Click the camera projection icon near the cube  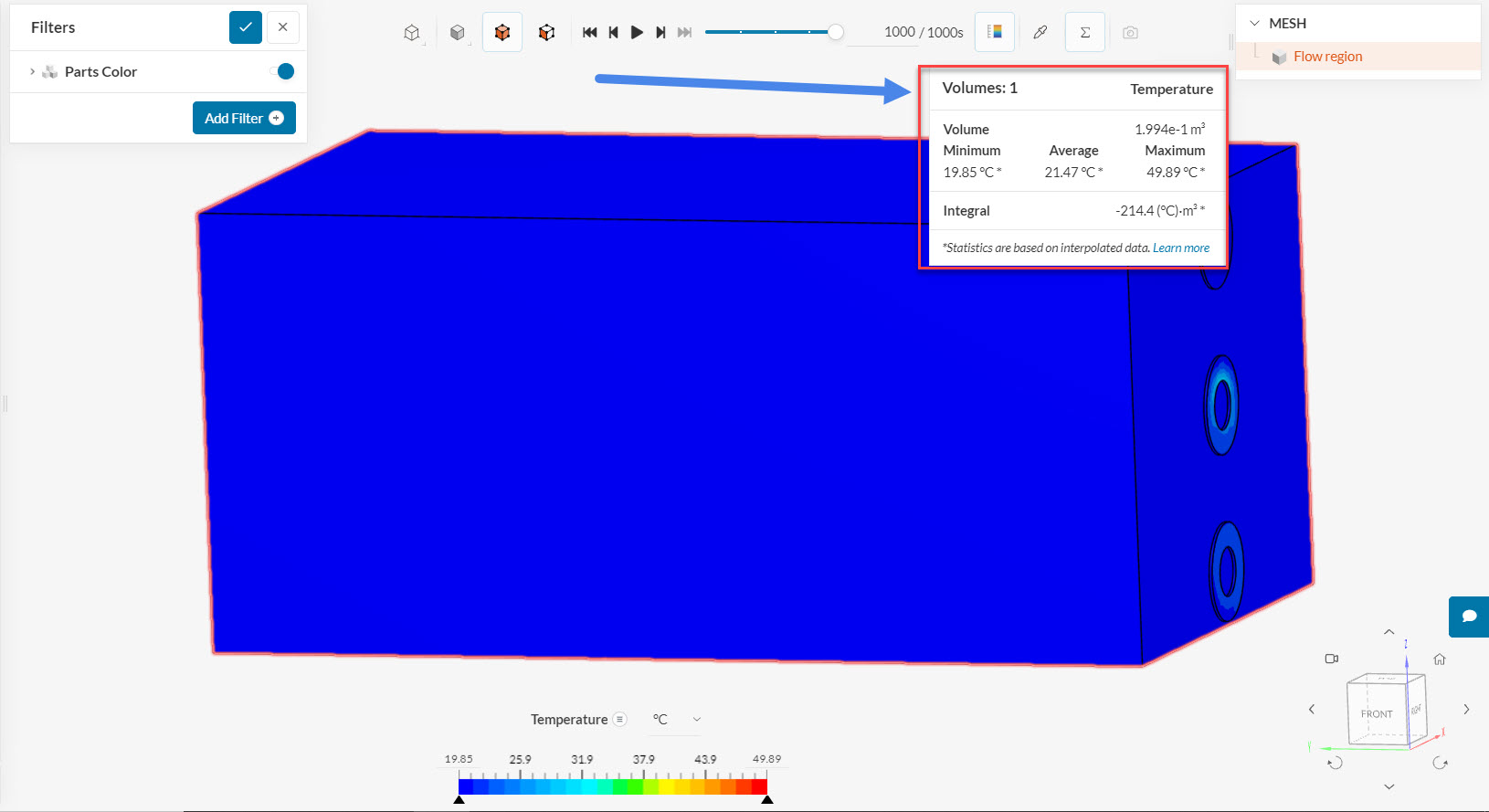[1332, 659]
